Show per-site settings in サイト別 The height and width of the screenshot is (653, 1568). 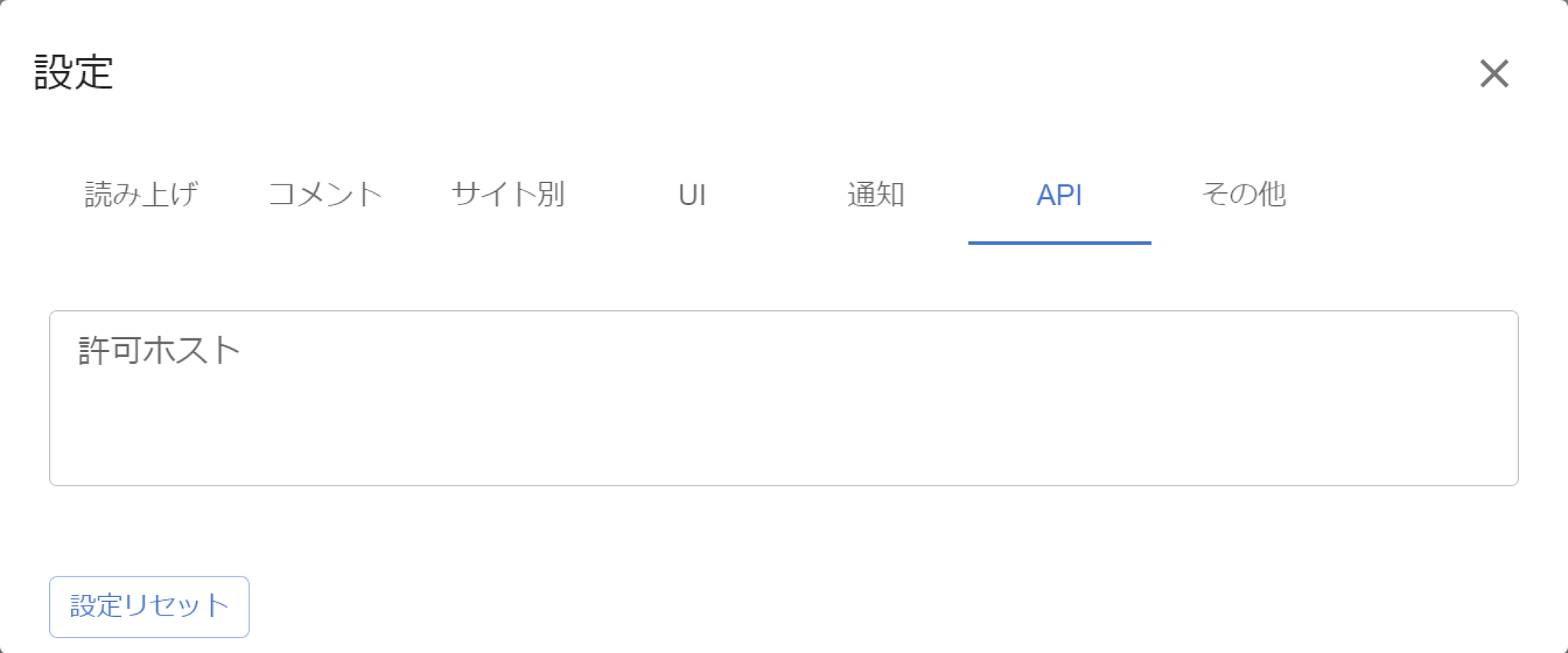click(508, 194)
